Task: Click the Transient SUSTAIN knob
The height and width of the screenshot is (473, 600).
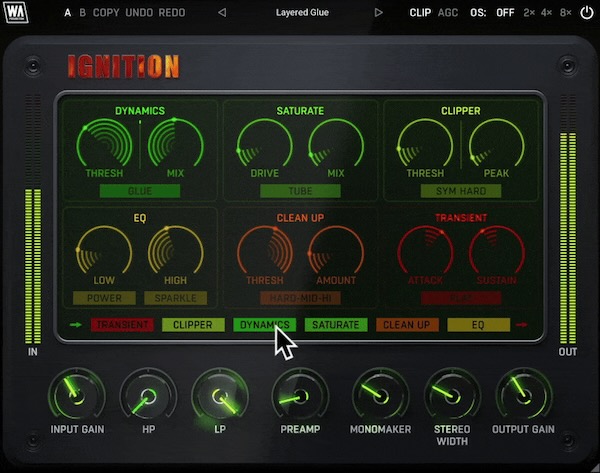Action: point(496,252)
